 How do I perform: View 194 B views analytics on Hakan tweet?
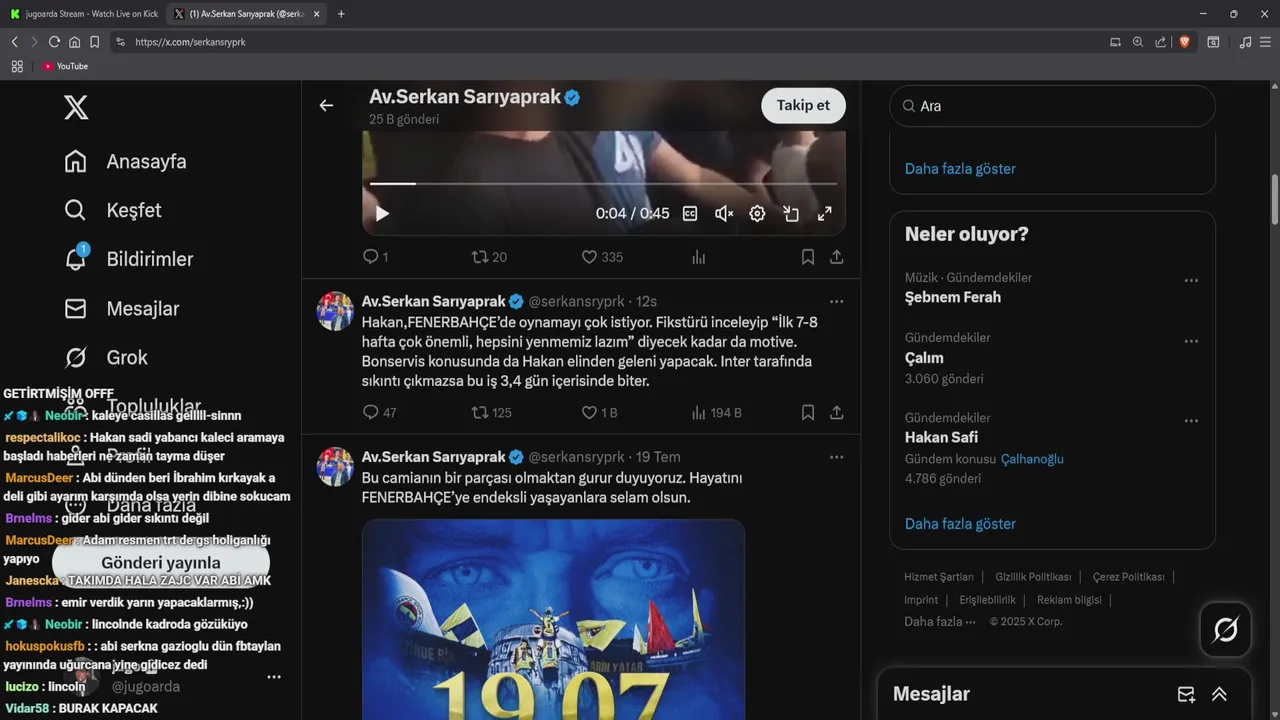pos(716,412)
